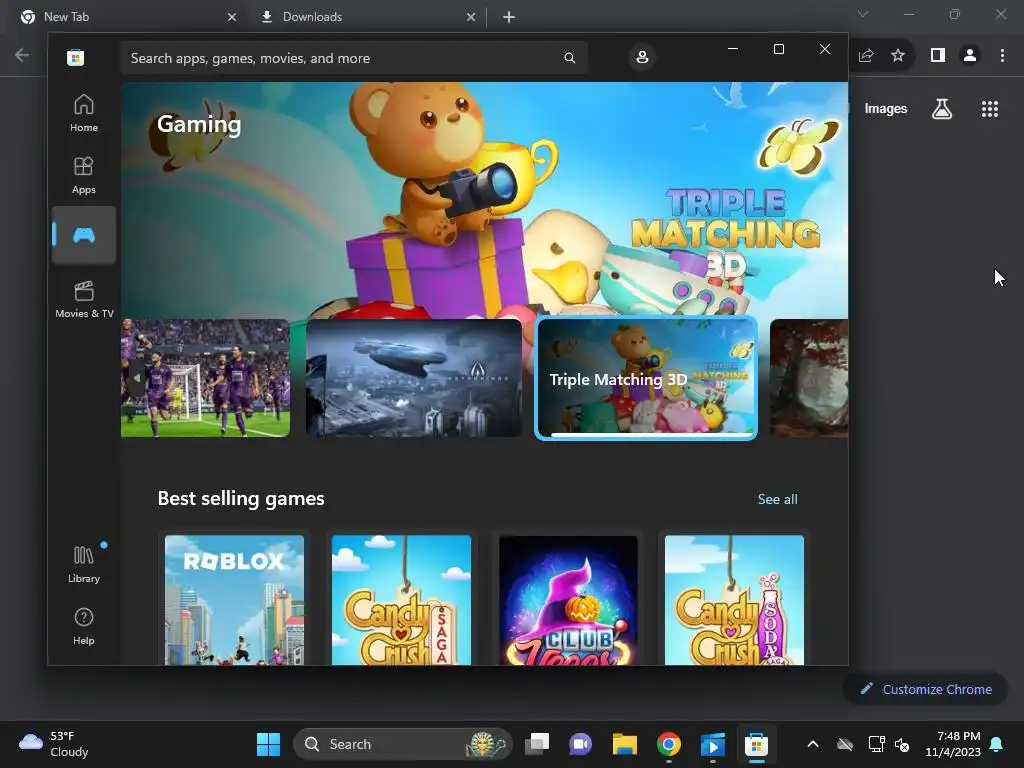The width and height of the screenshot is (1024, 768).
Task: Show hidden system tray icons
Action: coord(812,744)
